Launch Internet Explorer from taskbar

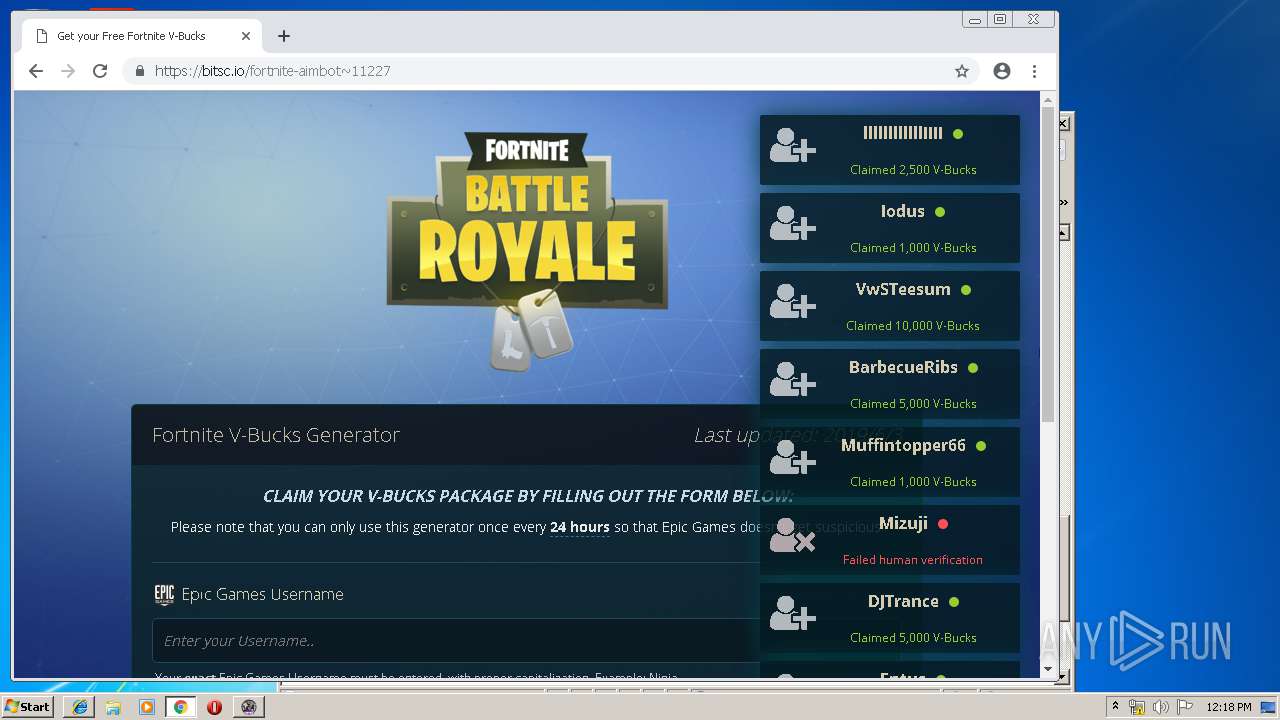tap(80, 707)
